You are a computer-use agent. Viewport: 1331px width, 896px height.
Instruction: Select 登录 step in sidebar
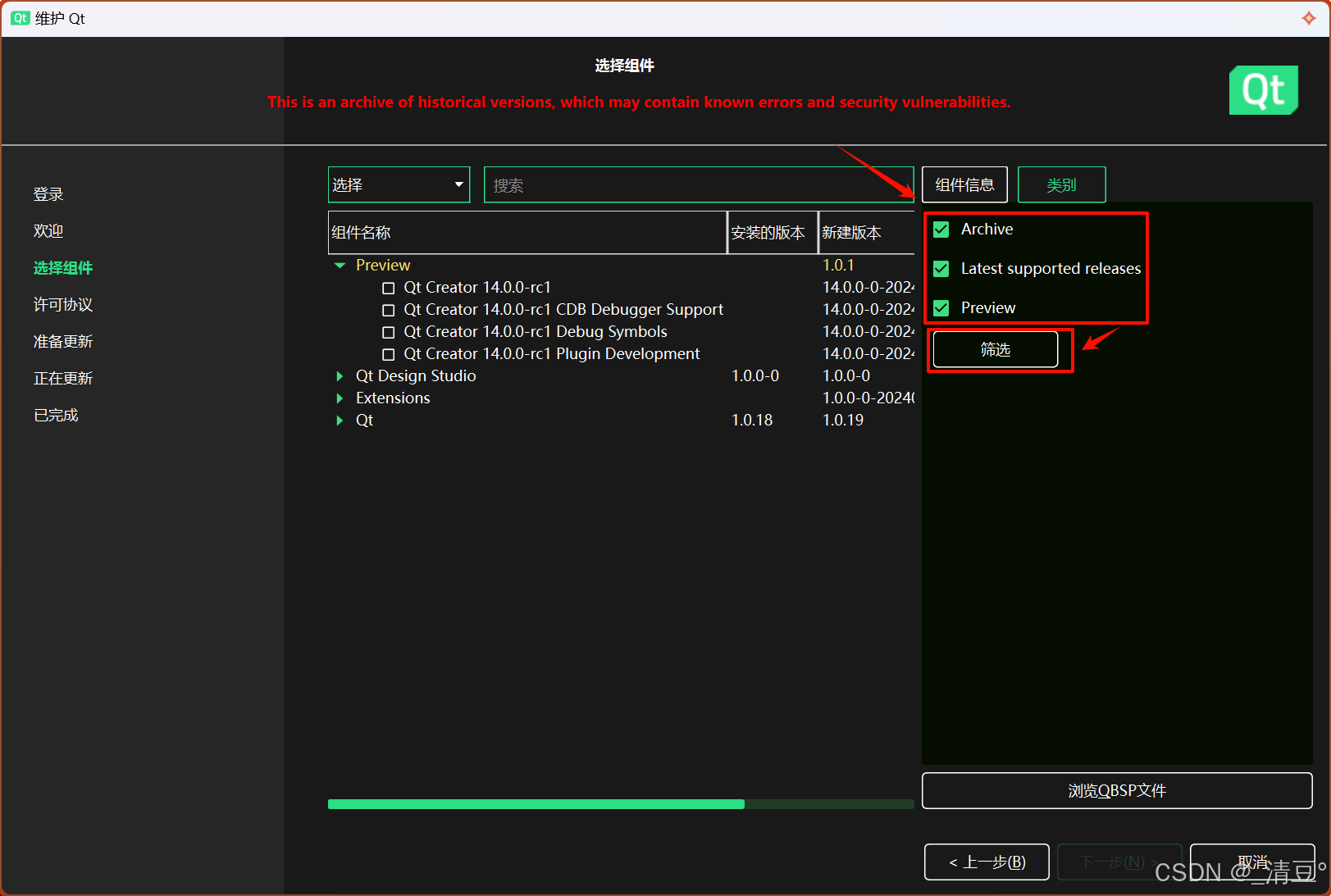pyautogui.click(x=48, y=194)
